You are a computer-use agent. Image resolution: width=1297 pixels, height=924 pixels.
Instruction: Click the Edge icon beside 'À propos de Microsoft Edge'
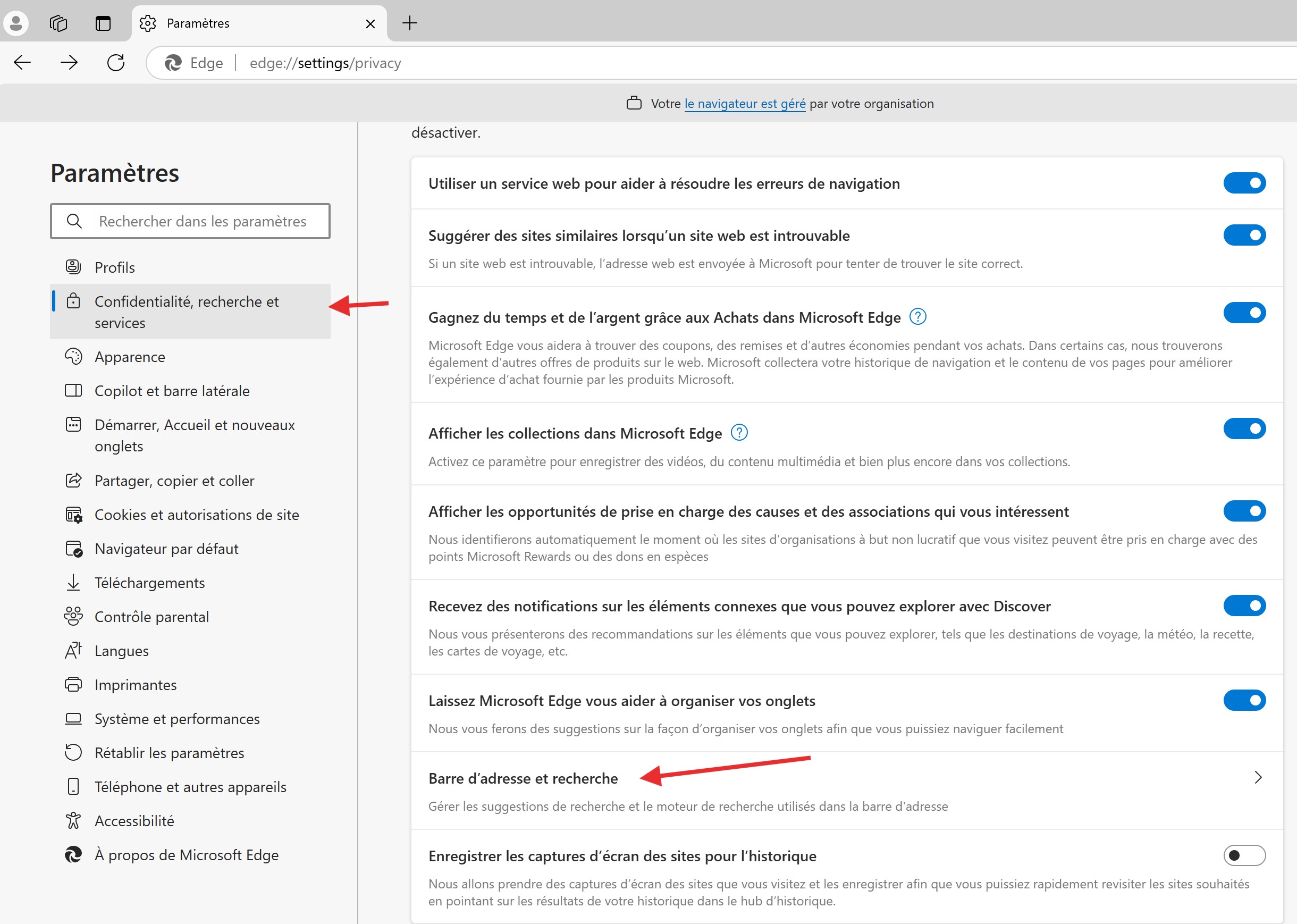(x=73, y=854)
